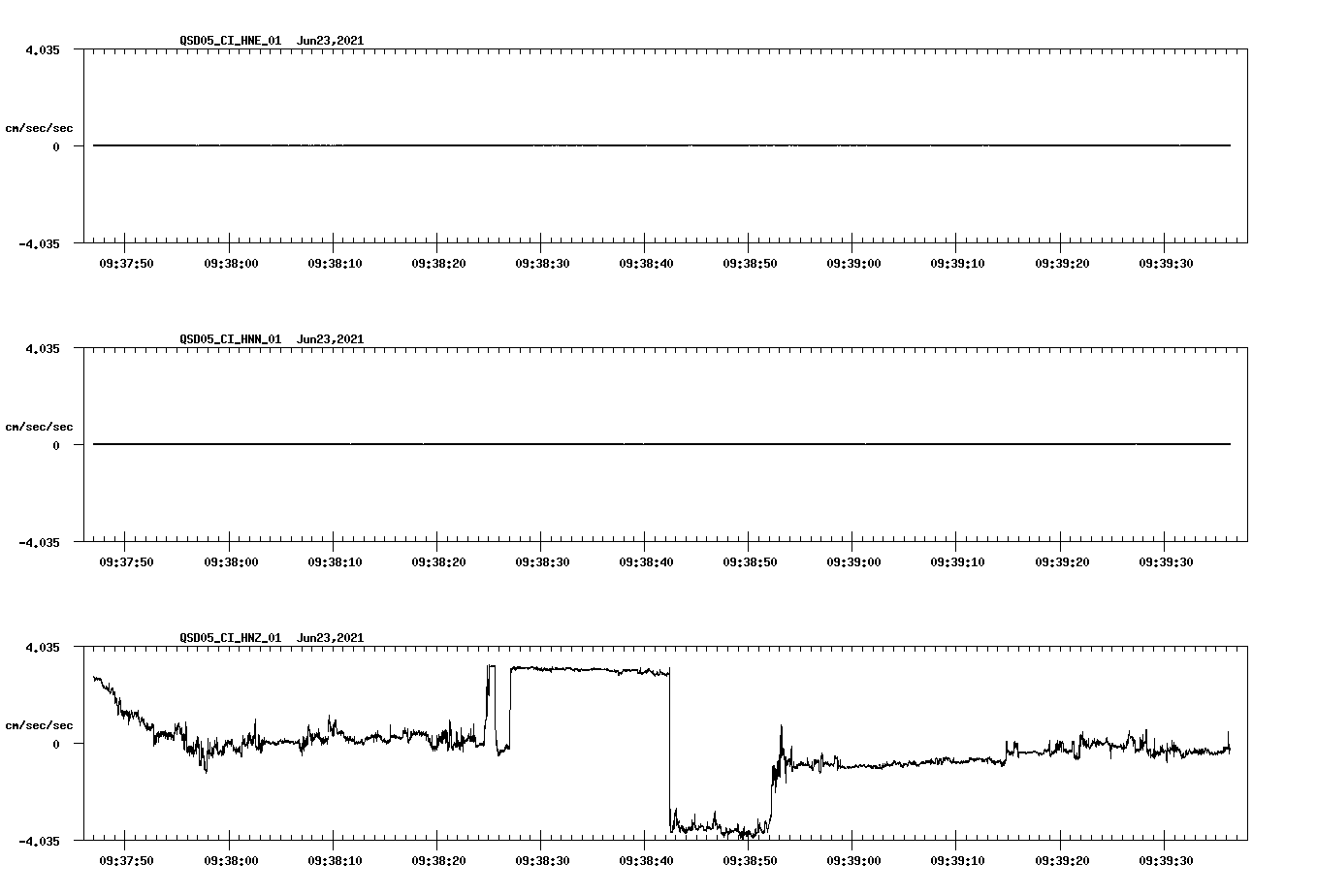This screenshot has width=1317, height=896.
Task: Click the zero label on HNN y-axis
Action: coord(56,445)
